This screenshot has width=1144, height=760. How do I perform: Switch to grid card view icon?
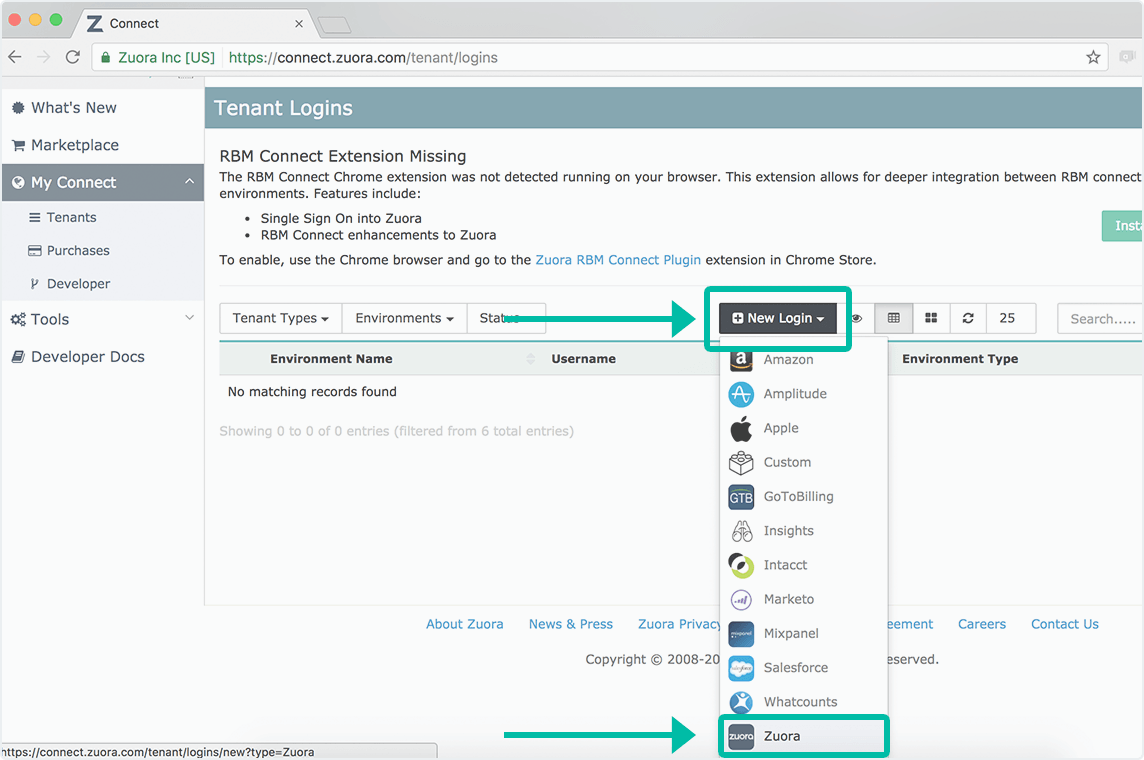coord(931,318)
